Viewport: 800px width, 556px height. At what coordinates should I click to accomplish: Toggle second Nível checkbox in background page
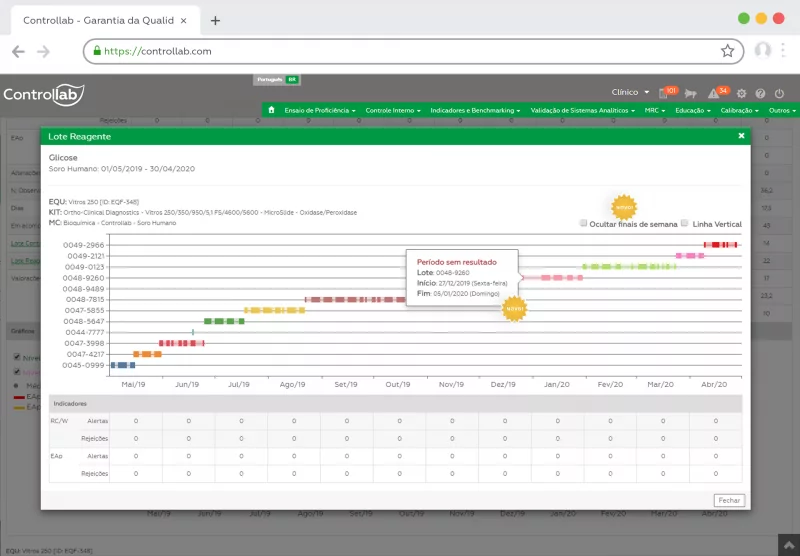click(x=17, y=371)
